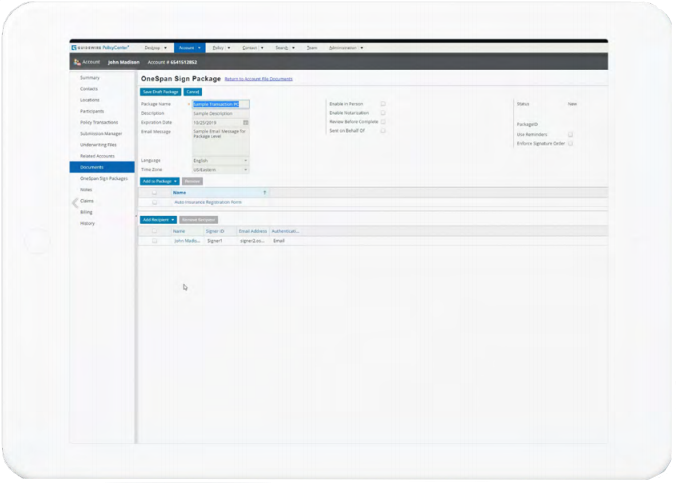The height and width of the screenshot is (483, 678).
Task: Open the Contact menu dropdown arrow
Action: click(262, 48)
